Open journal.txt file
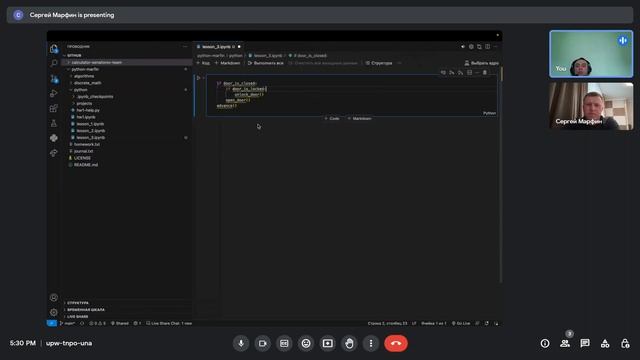The width and height of the screenshot is (640, 360). [127, 151]
